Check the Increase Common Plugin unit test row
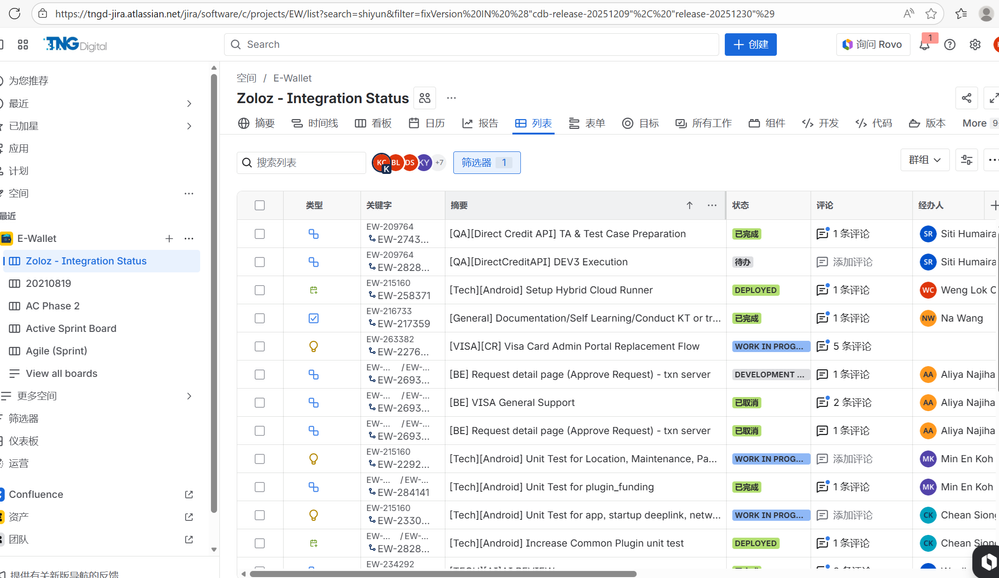This screenshot has width=999, height=578. pos(259,543)
